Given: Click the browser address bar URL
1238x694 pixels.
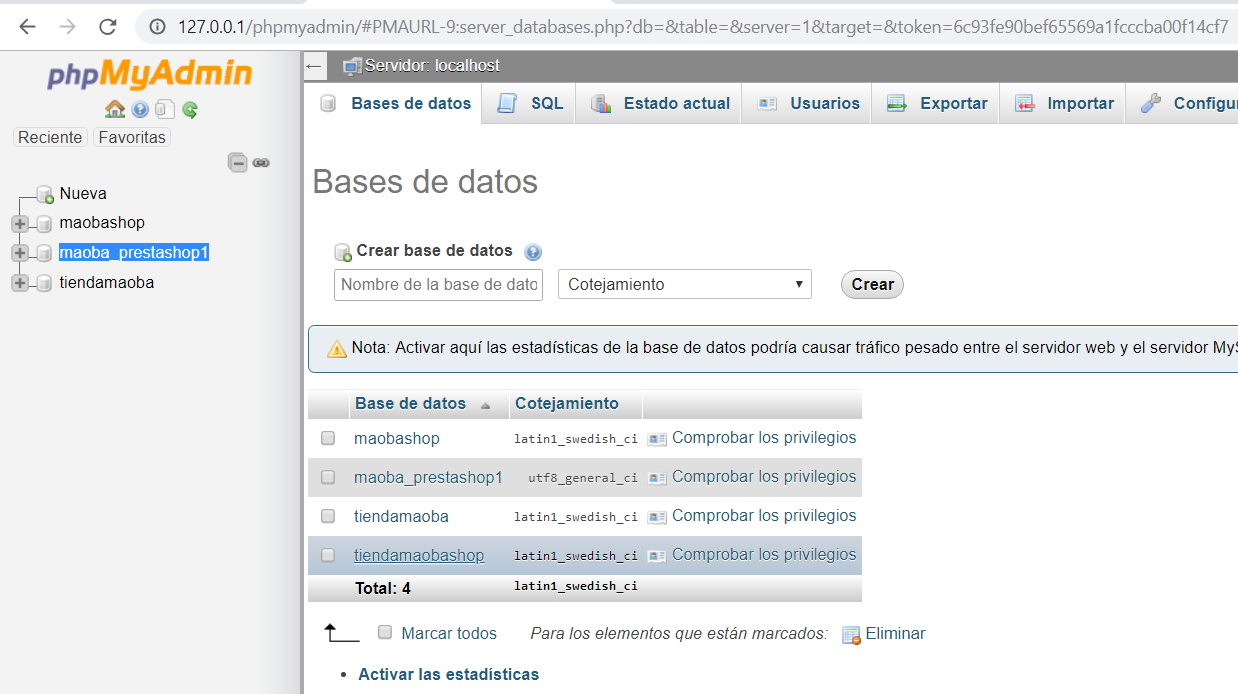Looking at the screenshot, I should (x=703, y=27).
